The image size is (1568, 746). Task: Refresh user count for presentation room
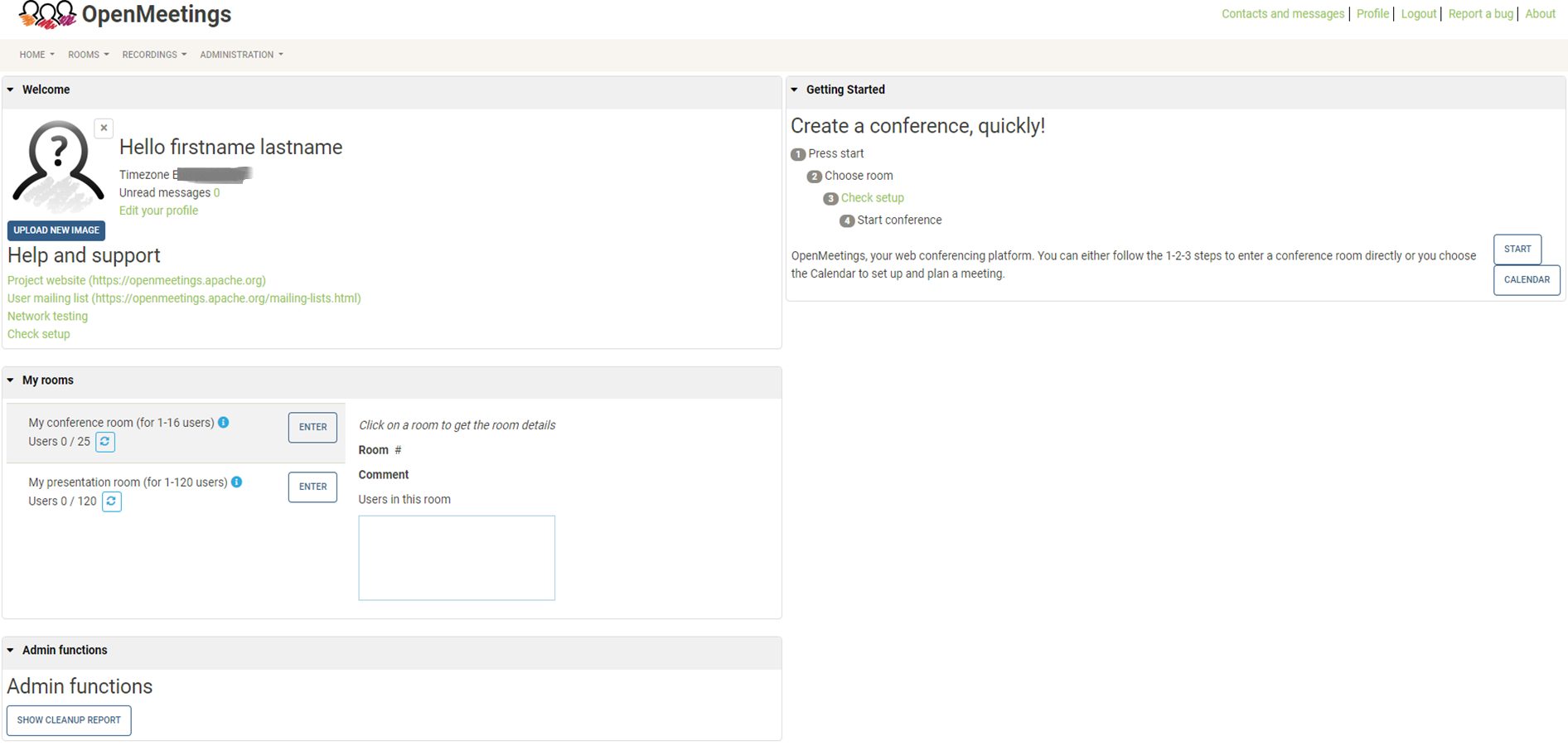[x=112, y=501]
